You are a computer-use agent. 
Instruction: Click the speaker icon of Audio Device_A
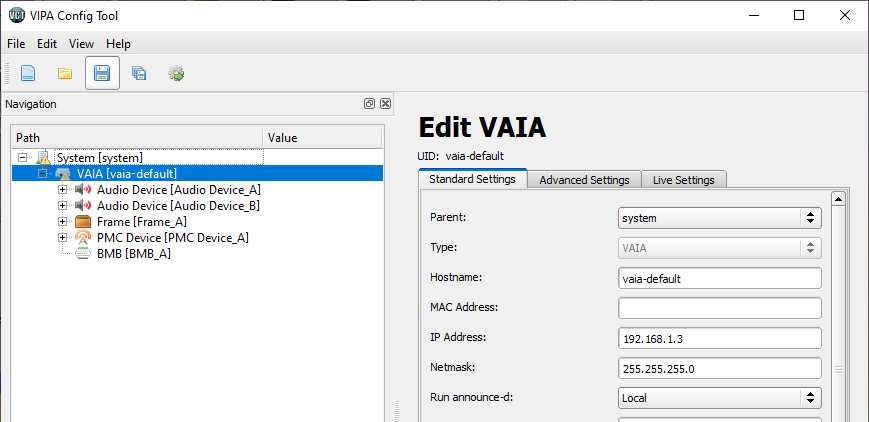84,190
